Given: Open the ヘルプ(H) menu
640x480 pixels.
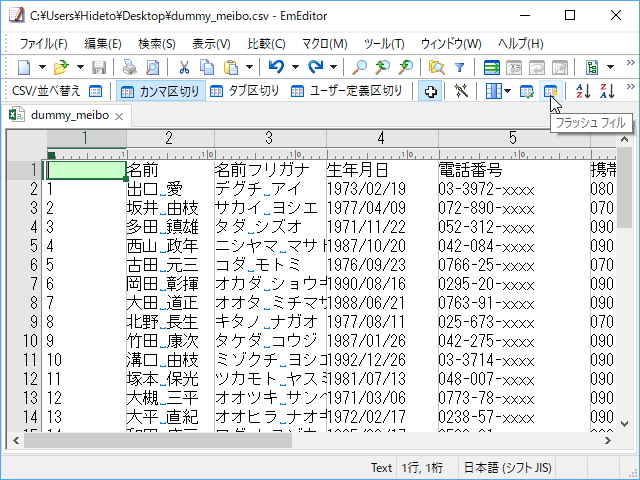Looking at the screenshot, I should click(520, 44).
